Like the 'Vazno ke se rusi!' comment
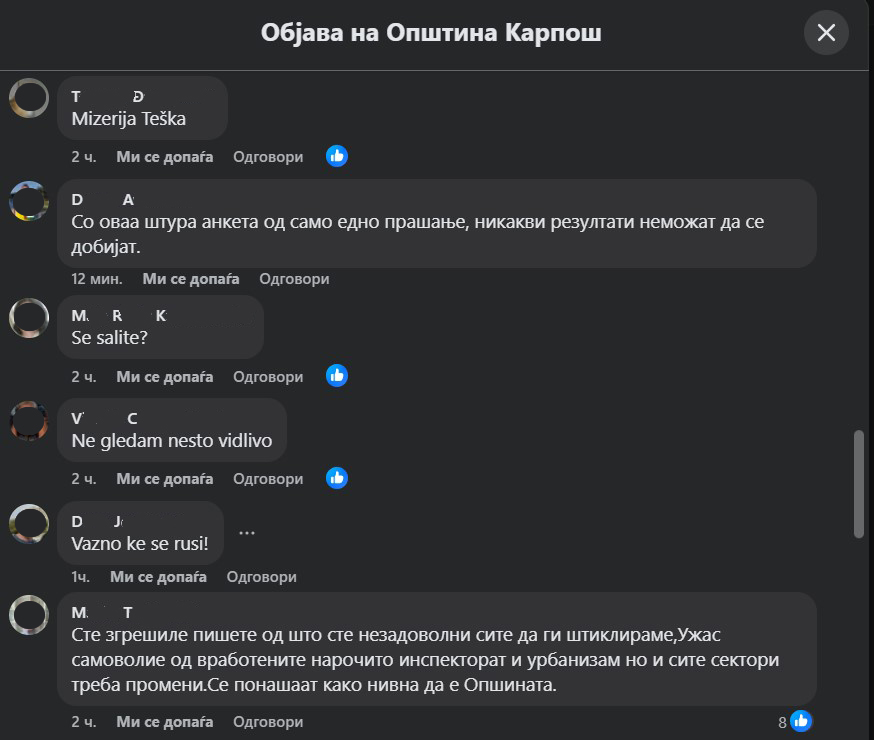 158,577
